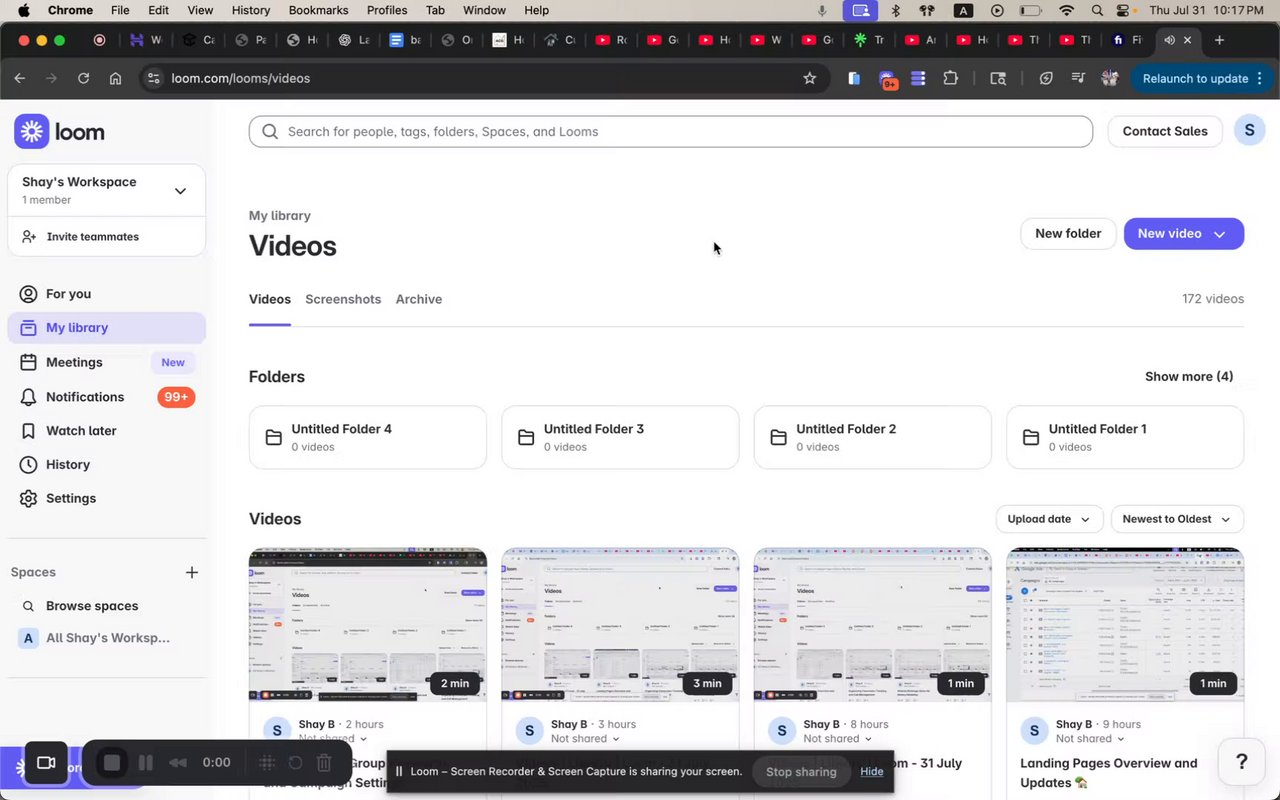This screenshot has height=800, width=1280.
Task: Open the S profile avatar at top right
Action: coord(1249,130)
